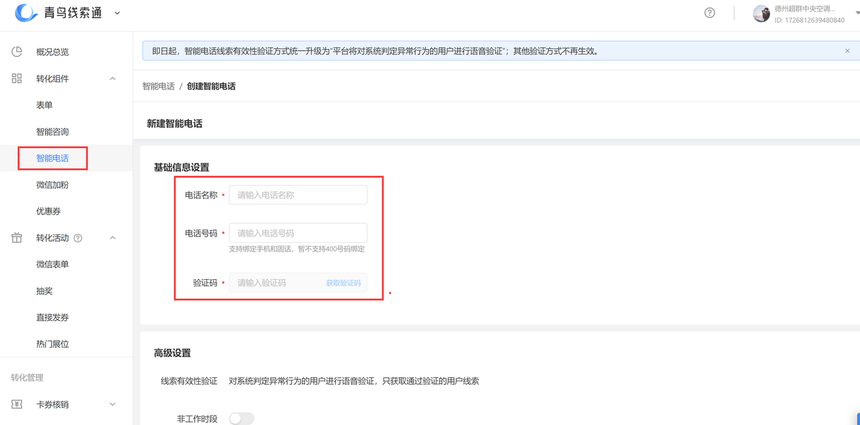Click into the 电话名称 input field
Screen dimensions: 860x425
[x=298, y=195]
